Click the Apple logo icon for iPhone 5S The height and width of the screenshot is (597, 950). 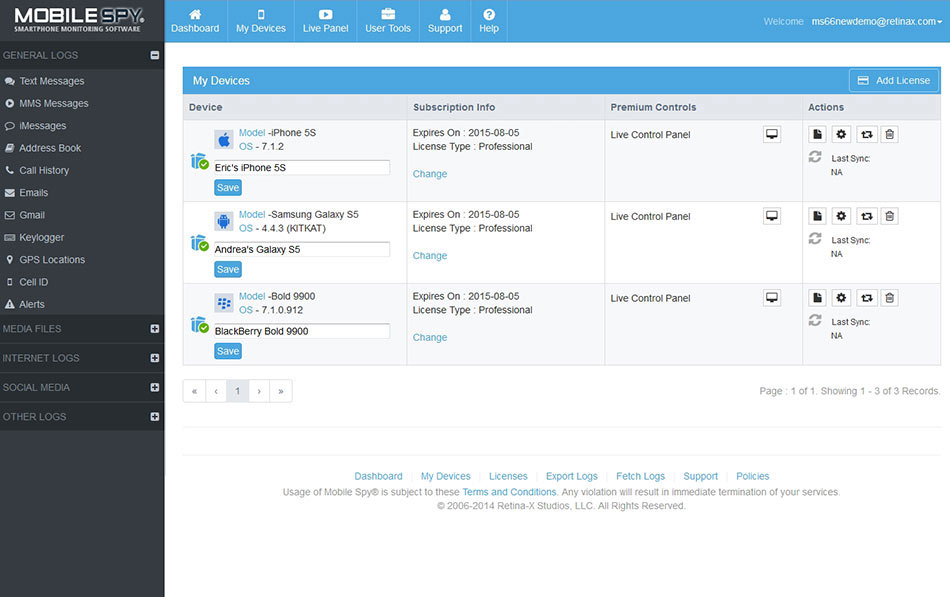coord(224,139)
